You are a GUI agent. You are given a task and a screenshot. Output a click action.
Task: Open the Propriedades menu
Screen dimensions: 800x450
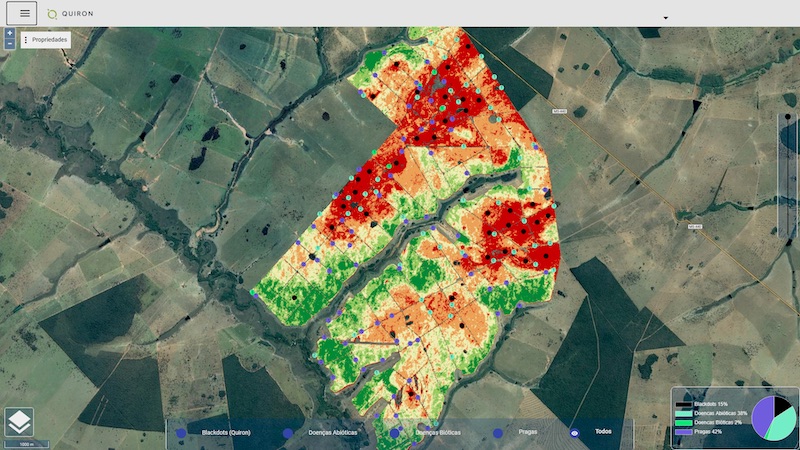coord(46,40)
